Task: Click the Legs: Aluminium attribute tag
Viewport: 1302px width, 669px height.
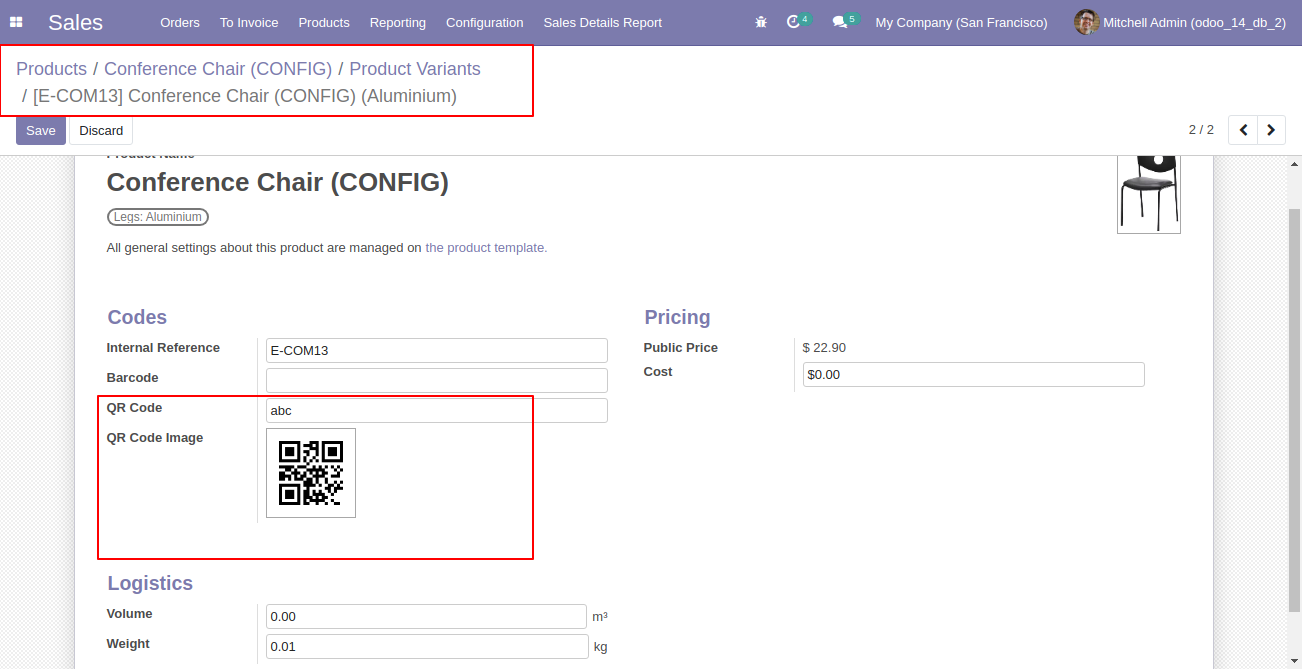Action: point(158,217)
